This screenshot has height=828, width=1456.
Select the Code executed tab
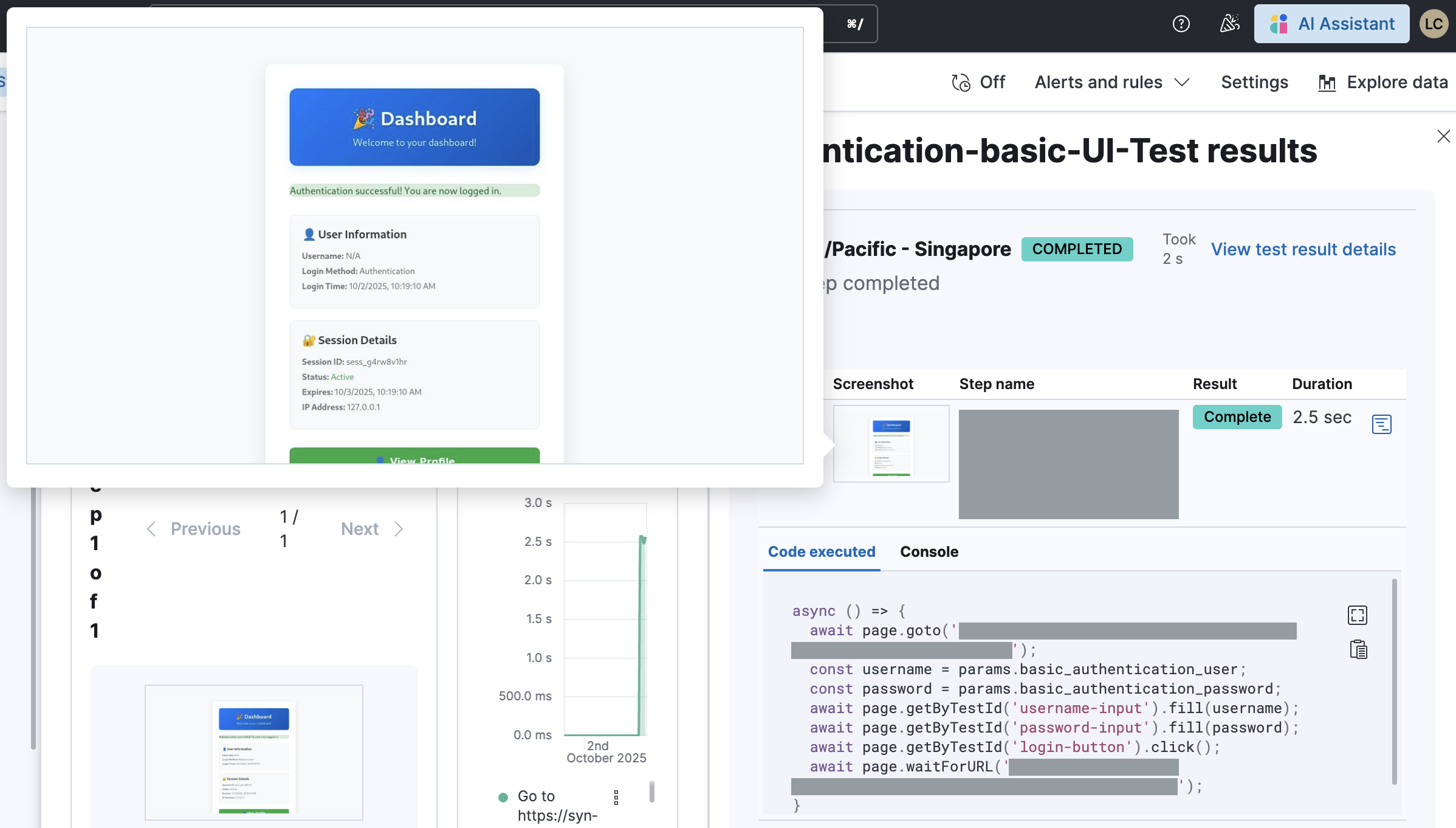point(821,551)
